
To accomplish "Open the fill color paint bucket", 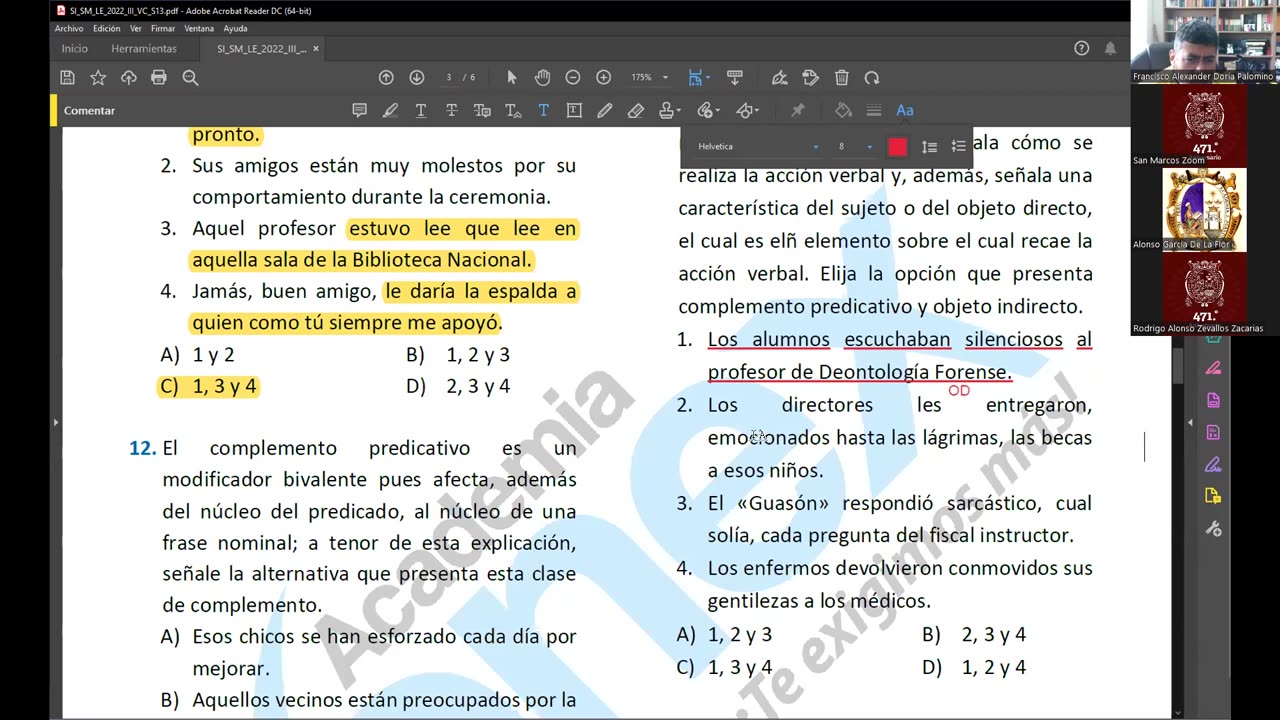I will [x=843, y=111].
